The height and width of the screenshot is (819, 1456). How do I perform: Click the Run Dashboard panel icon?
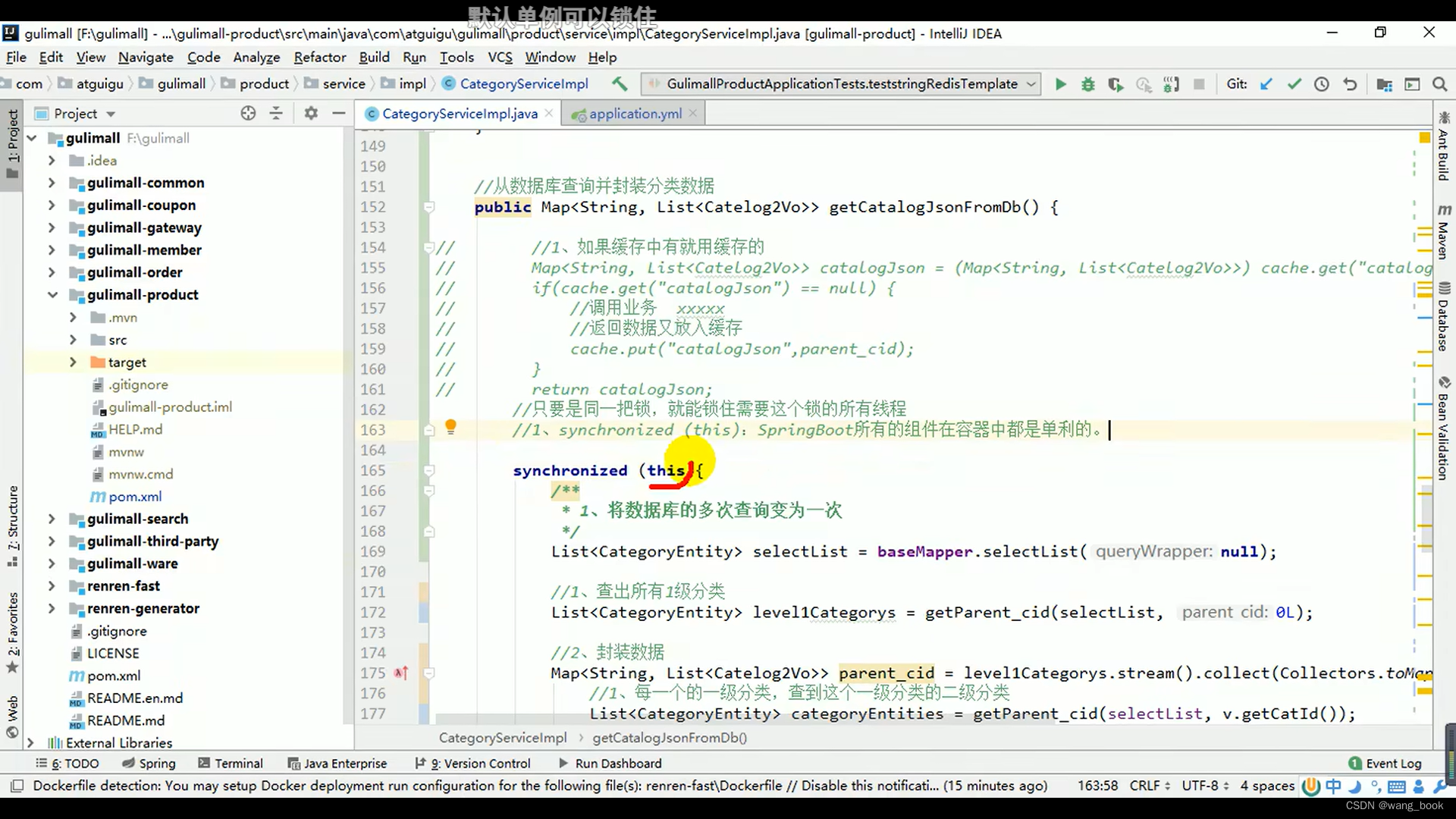(x=564, y=763)
